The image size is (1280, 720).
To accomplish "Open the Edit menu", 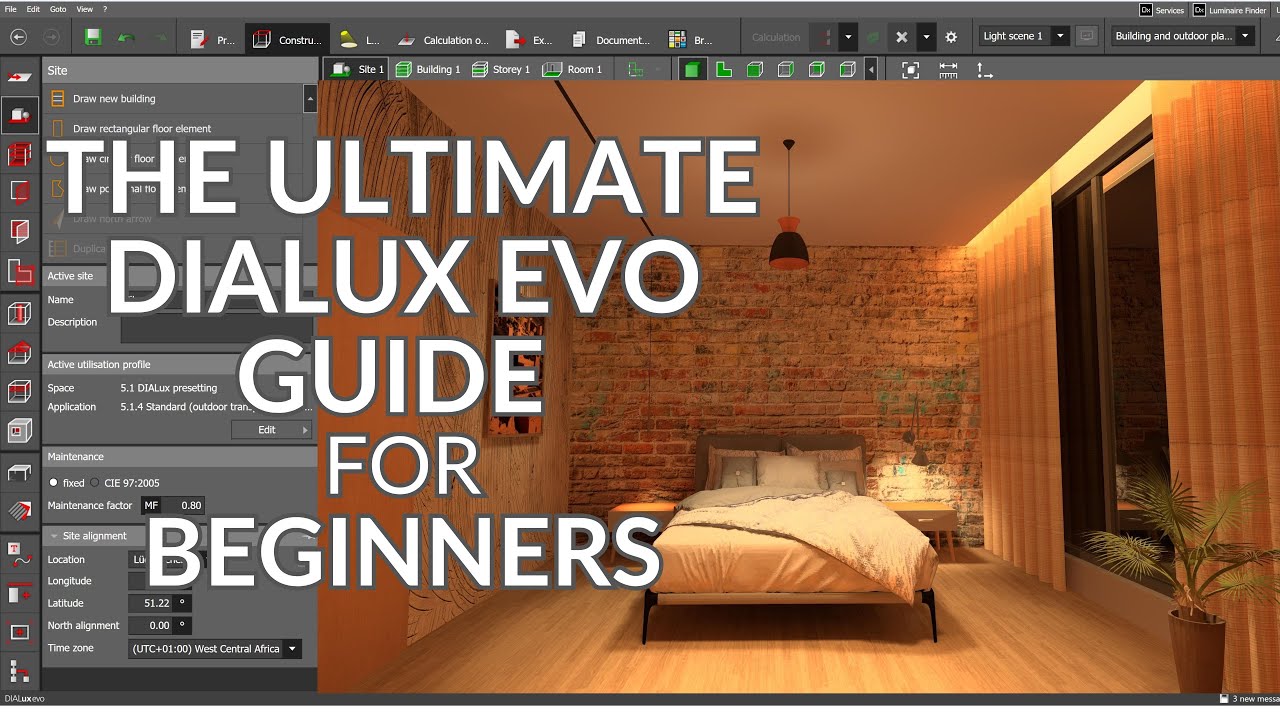I will 34,9.
